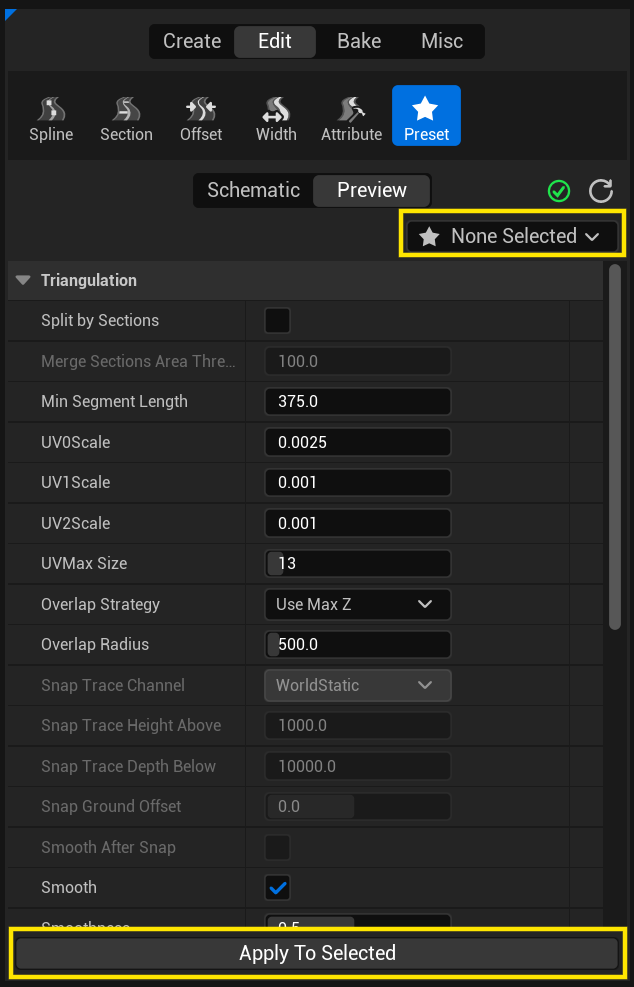Click the Snap Trace Height Above field
This screenshot has height=987, width=634.
358,725
